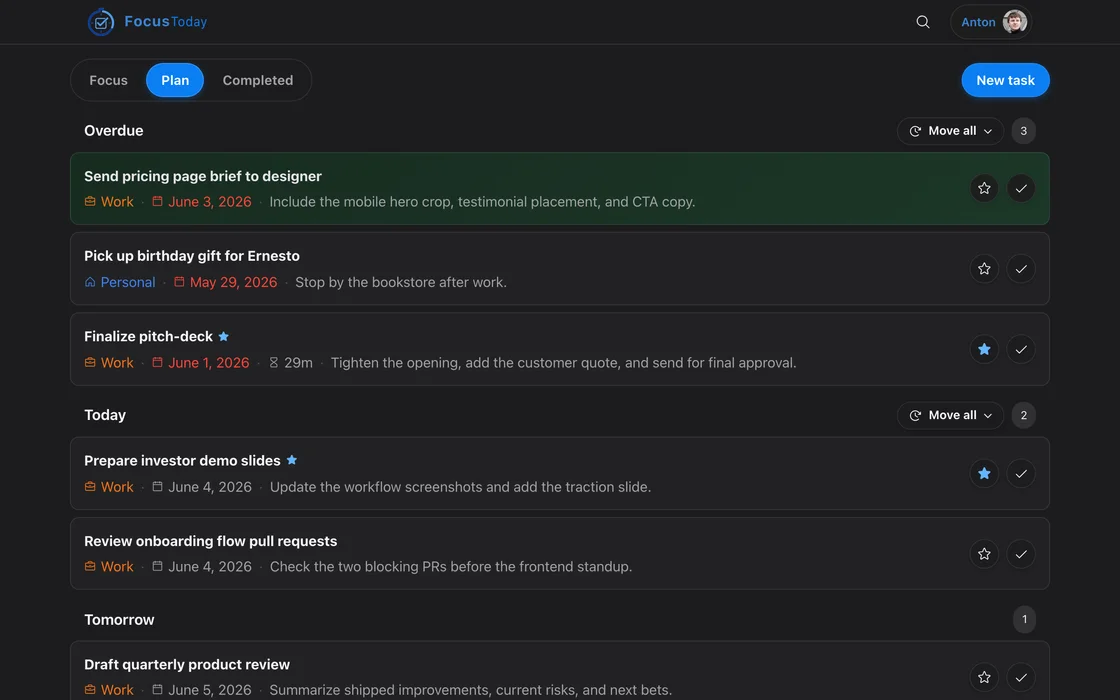This screenshot has width=1120, height=700.
Task: Click Overdue count badge showing 3
Action: 1024,131
